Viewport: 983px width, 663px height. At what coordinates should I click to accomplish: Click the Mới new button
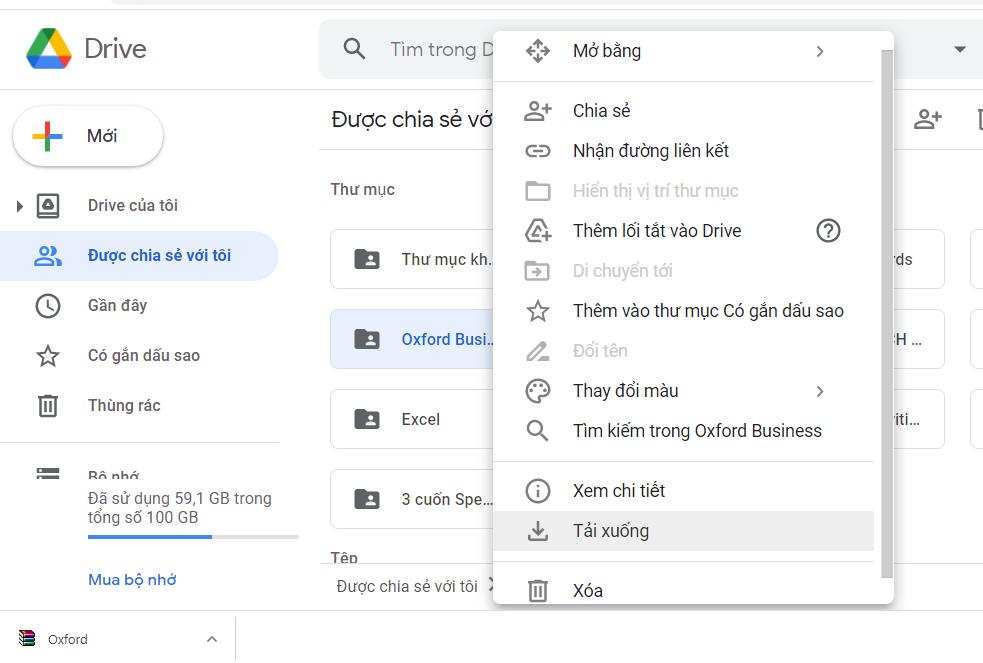point(88,136)
